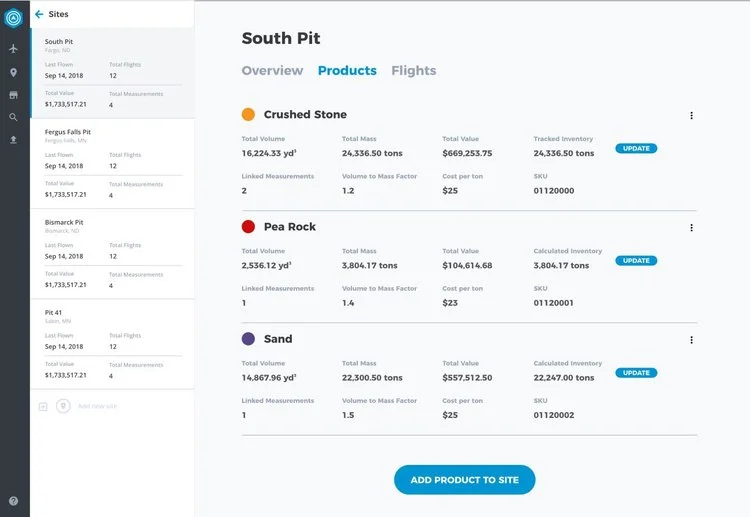Click the upload icon in the sidebar
This screenshot has width=750, height=517.
click(14, 140)
